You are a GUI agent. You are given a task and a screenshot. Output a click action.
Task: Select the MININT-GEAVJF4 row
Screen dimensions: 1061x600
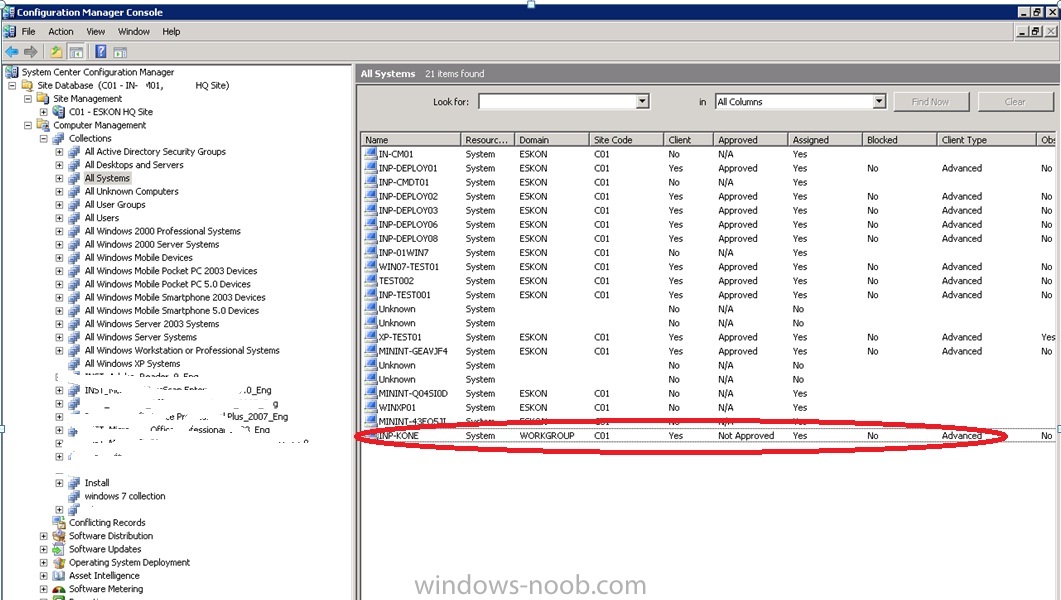[x=708, y=351]
